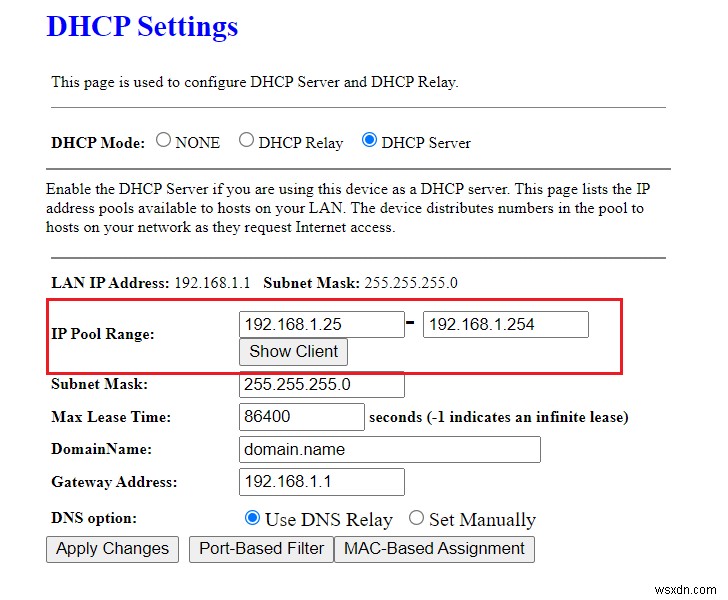Viewport: 728px width, 600px height.
Task: Click the DNS option label
Action: [x=94, y=518]
